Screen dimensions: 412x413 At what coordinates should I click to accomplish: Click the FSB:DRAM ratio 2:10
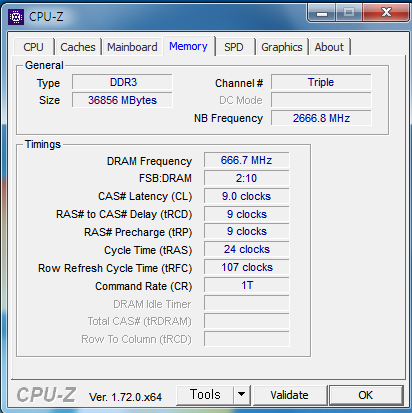pos(247,178)
